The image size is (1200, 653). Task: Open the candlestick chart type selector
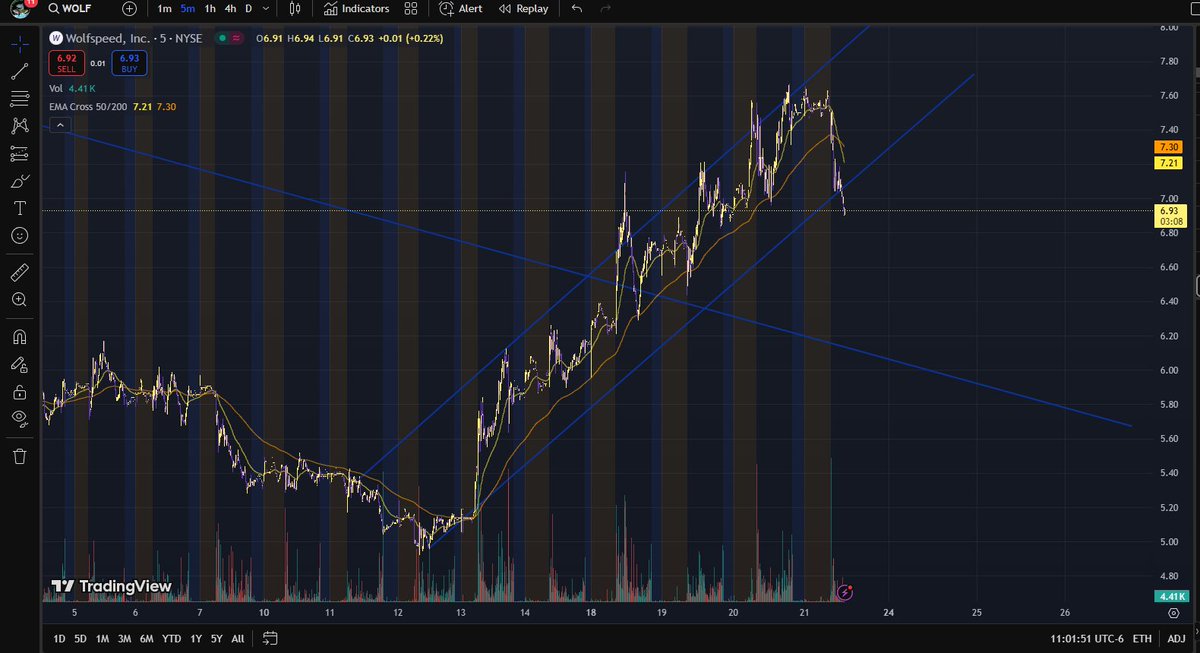[x=295, y=8]
